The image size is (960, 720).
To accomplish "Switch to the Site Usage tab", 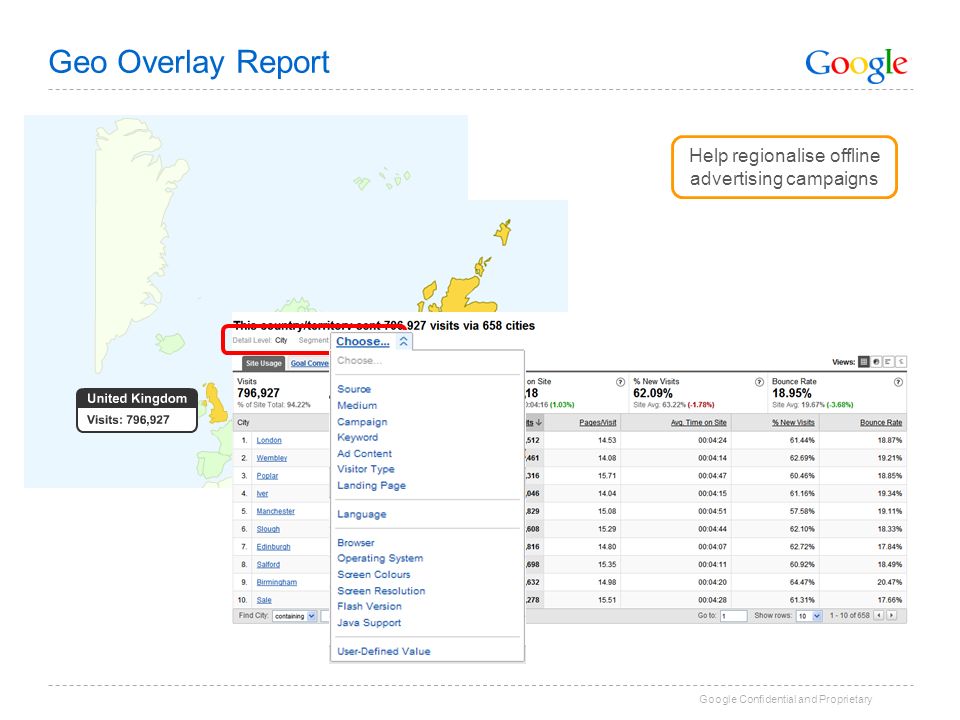I will coord(263,363).
